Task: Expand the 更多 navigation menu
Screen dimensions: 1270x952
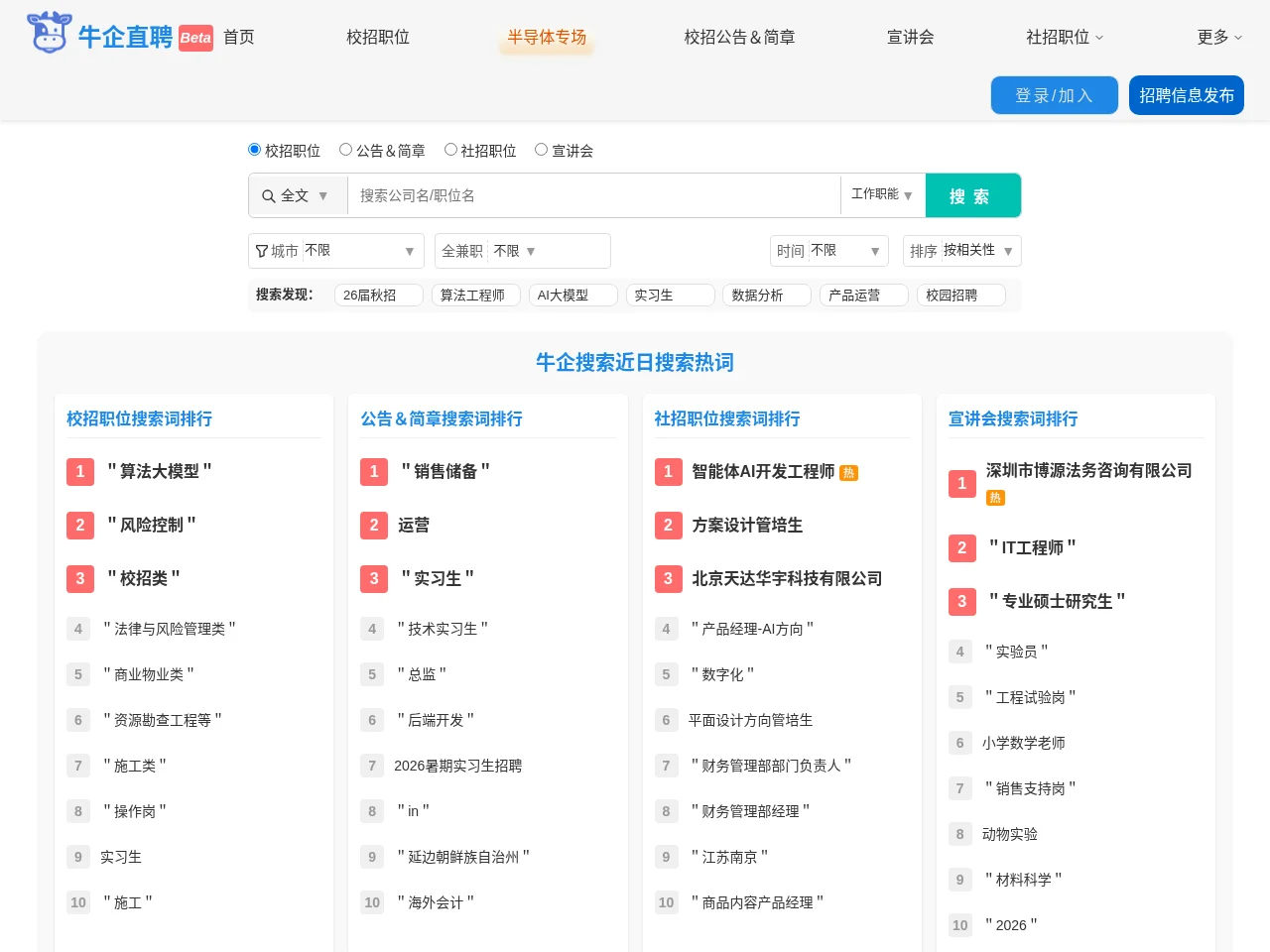Action: [x=1219, y=37]
